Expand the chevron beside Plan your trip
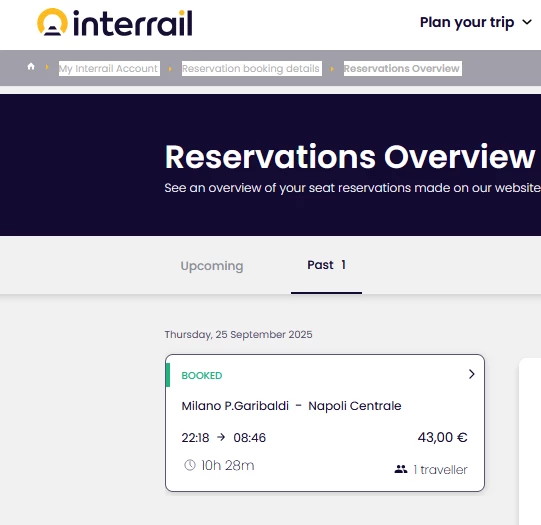Viewport: 541px width, 525px height. click(x=527, y=22)
